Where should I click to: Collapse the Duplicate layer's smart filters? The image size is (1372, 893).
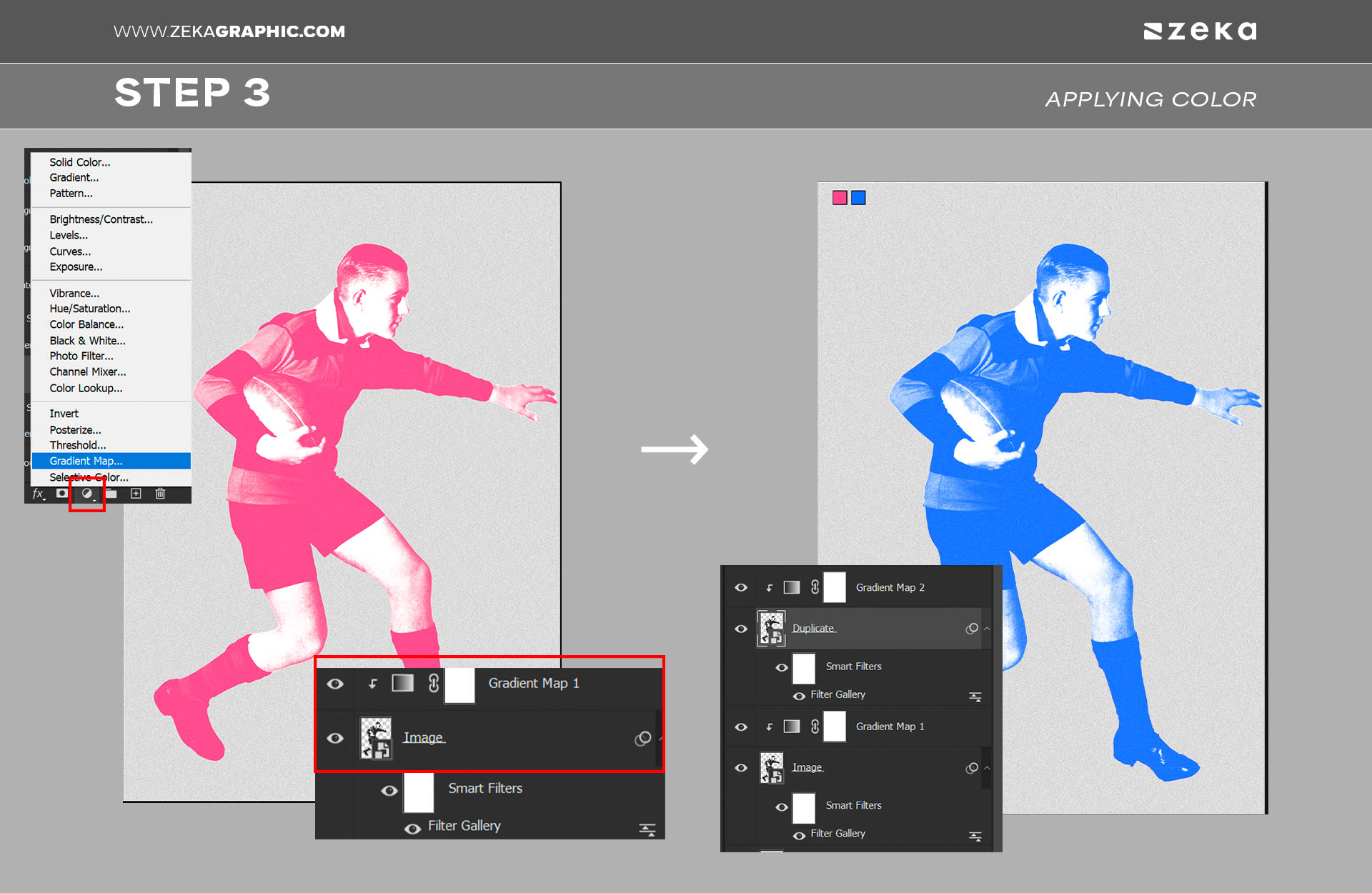tap(987, 629)
